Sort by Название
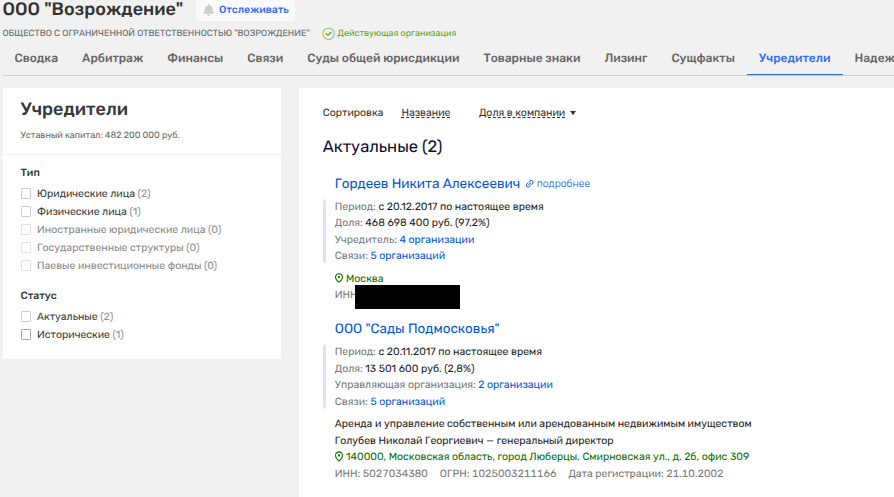Image resolution: width=894 pixels, height=497 pixels. point(425,113)
